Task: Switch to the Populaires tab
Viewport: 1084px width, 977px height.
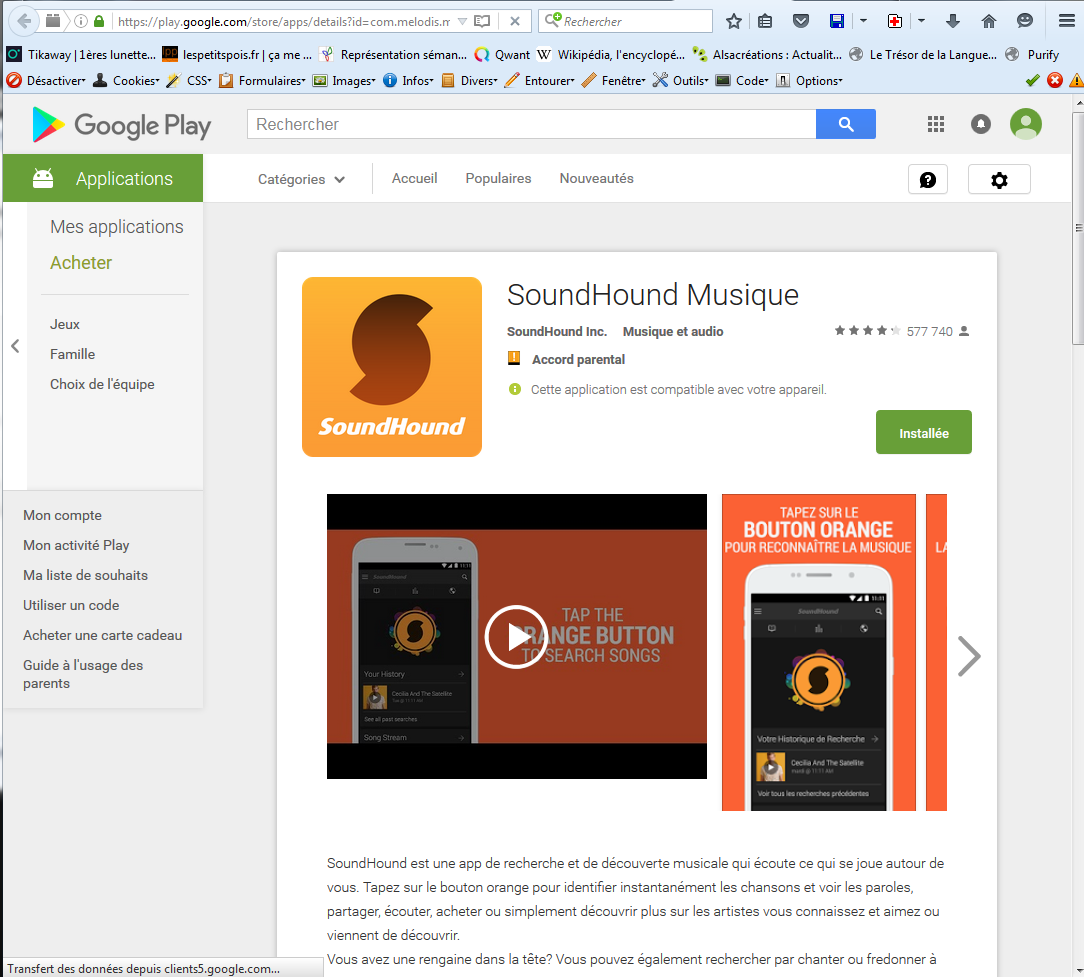Action: click(x=498, y=179)
